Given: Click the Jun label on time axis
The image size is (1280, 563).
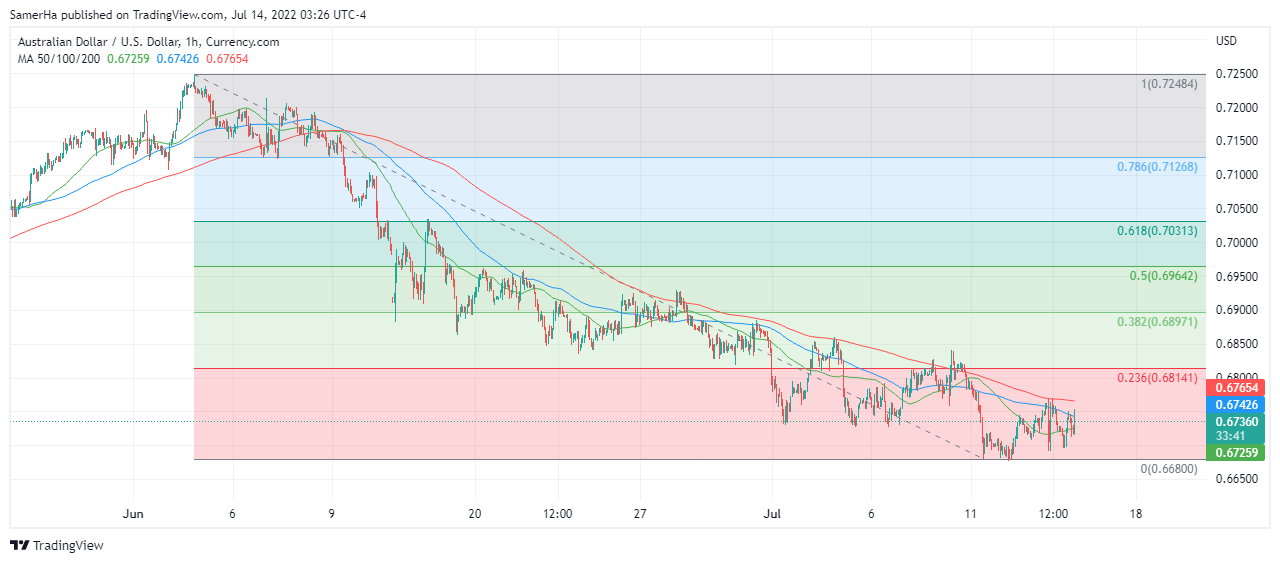Looking at the screenshot, I should click(x=133, y=514).
